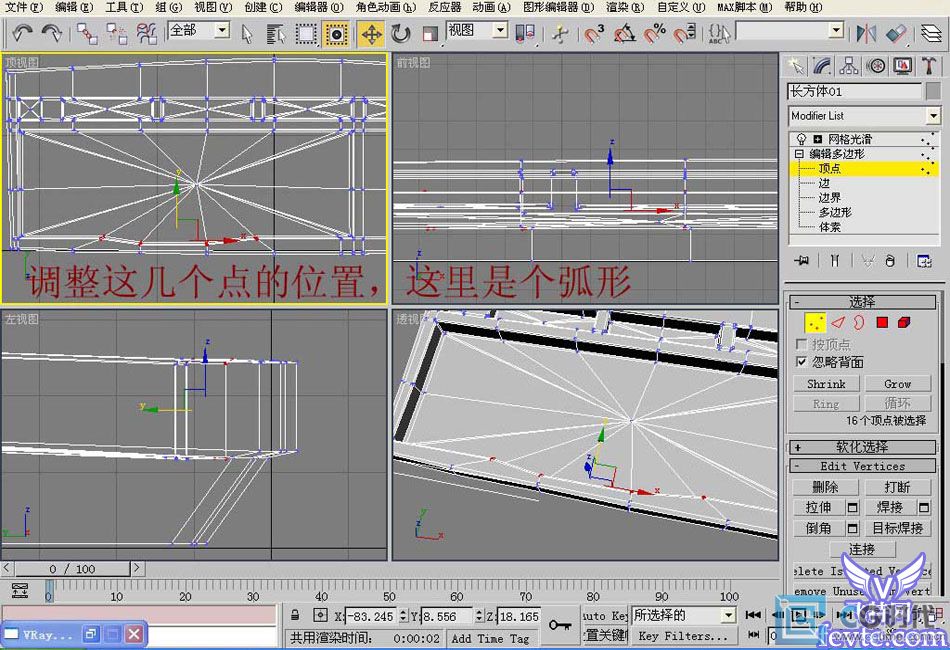Switch to the Motion panel tab

876,65
